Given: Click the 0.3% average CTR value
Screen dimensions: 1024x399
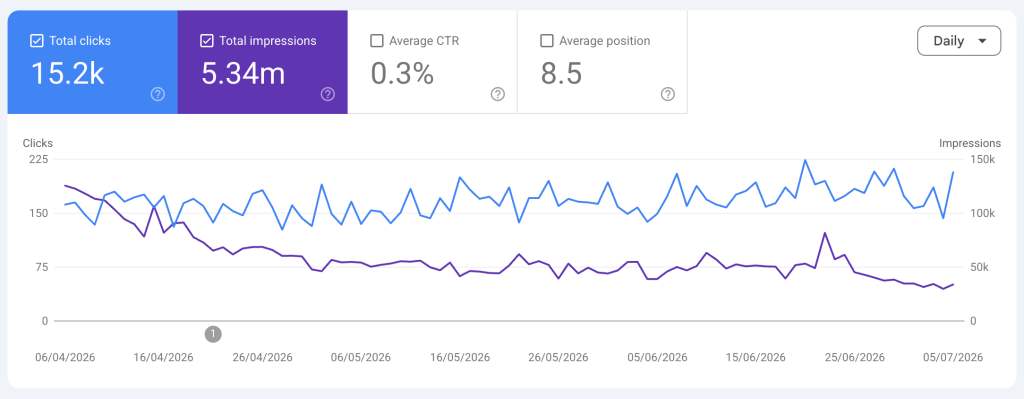Looking at the screenshot, I should (402, 74).
